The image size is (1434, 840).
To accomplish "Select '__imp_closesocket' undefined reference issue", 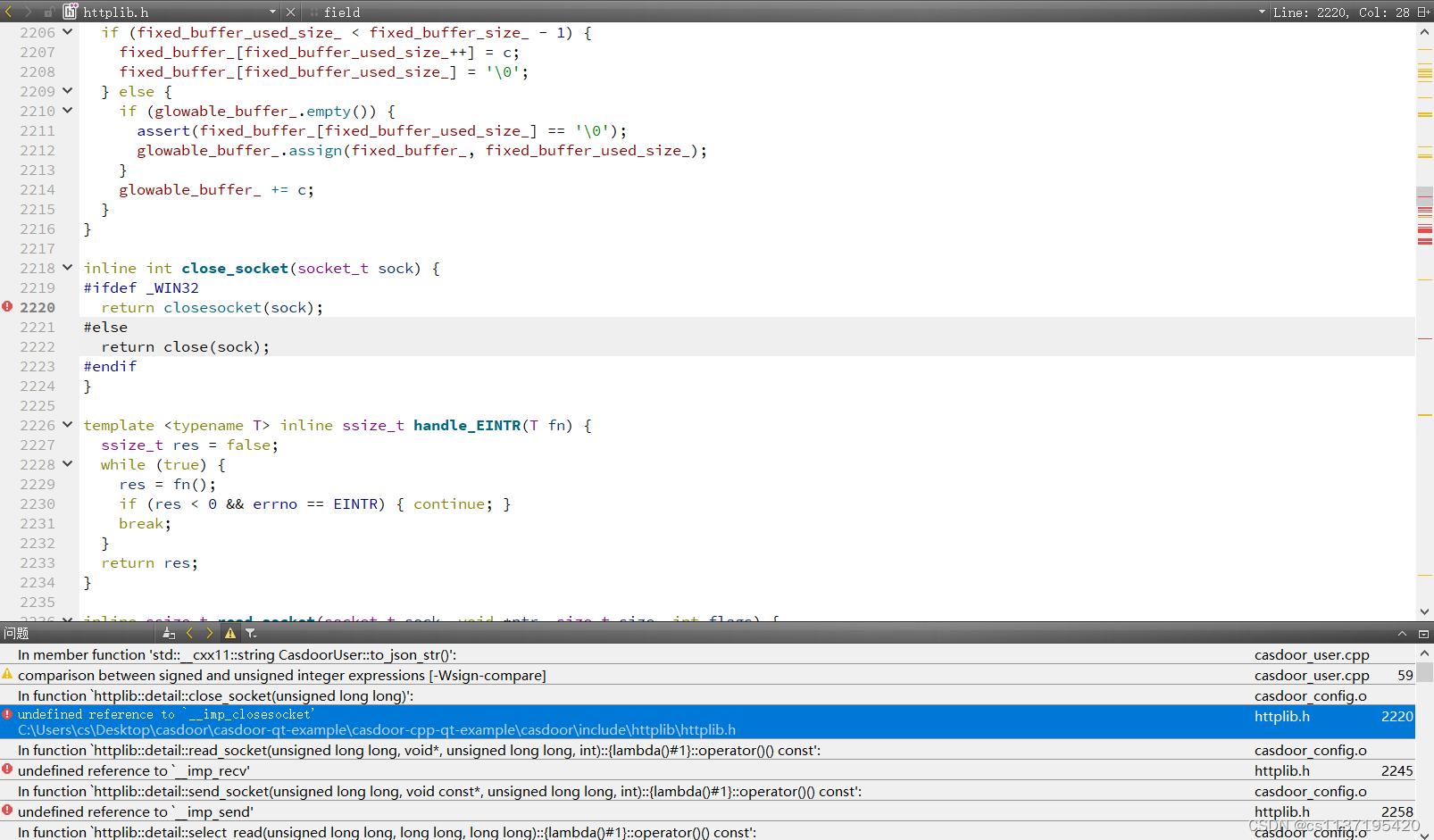I will 707,722.
